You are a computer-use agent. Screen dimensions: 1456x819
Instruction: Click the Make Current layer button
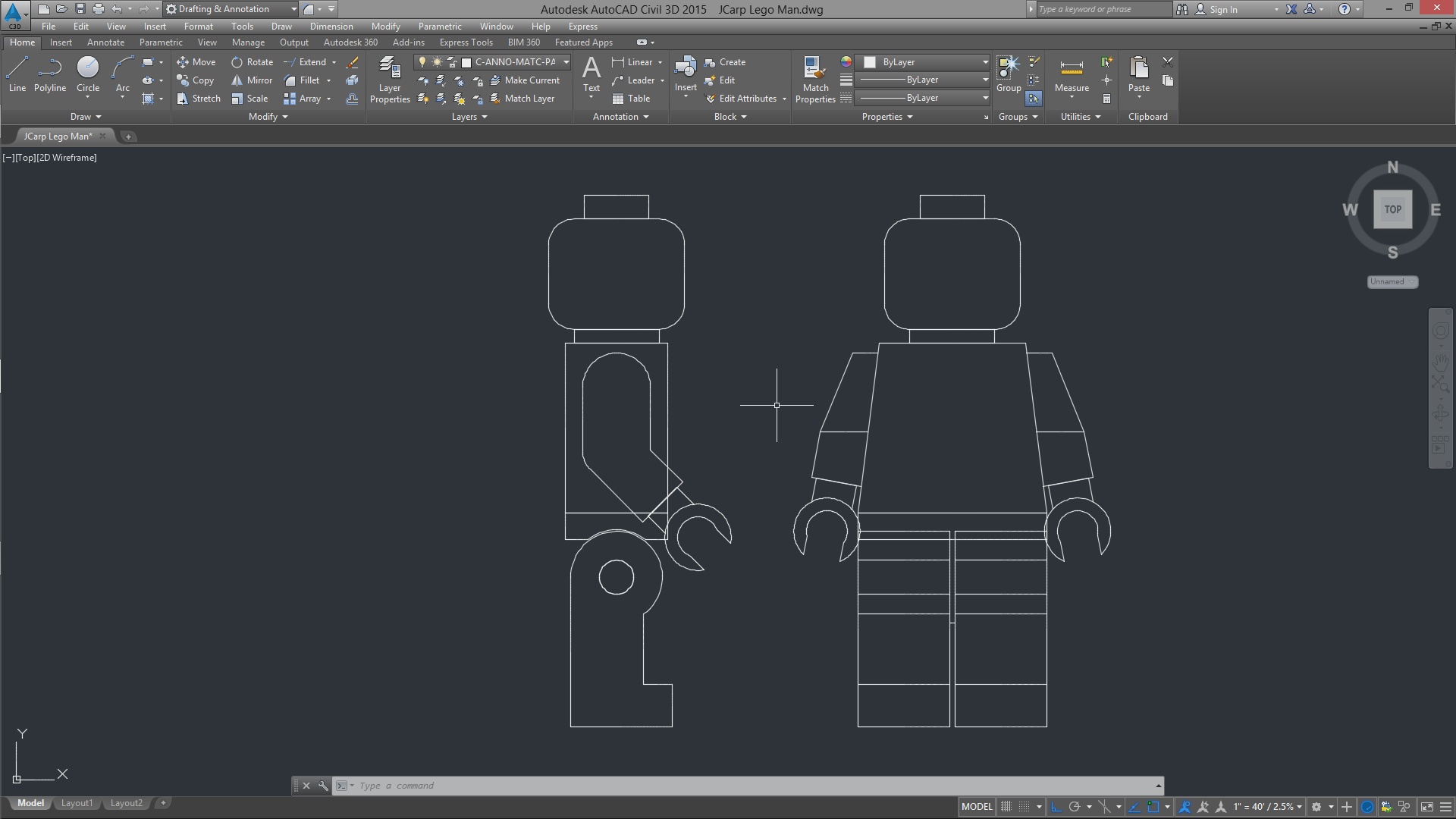(525, 80)
